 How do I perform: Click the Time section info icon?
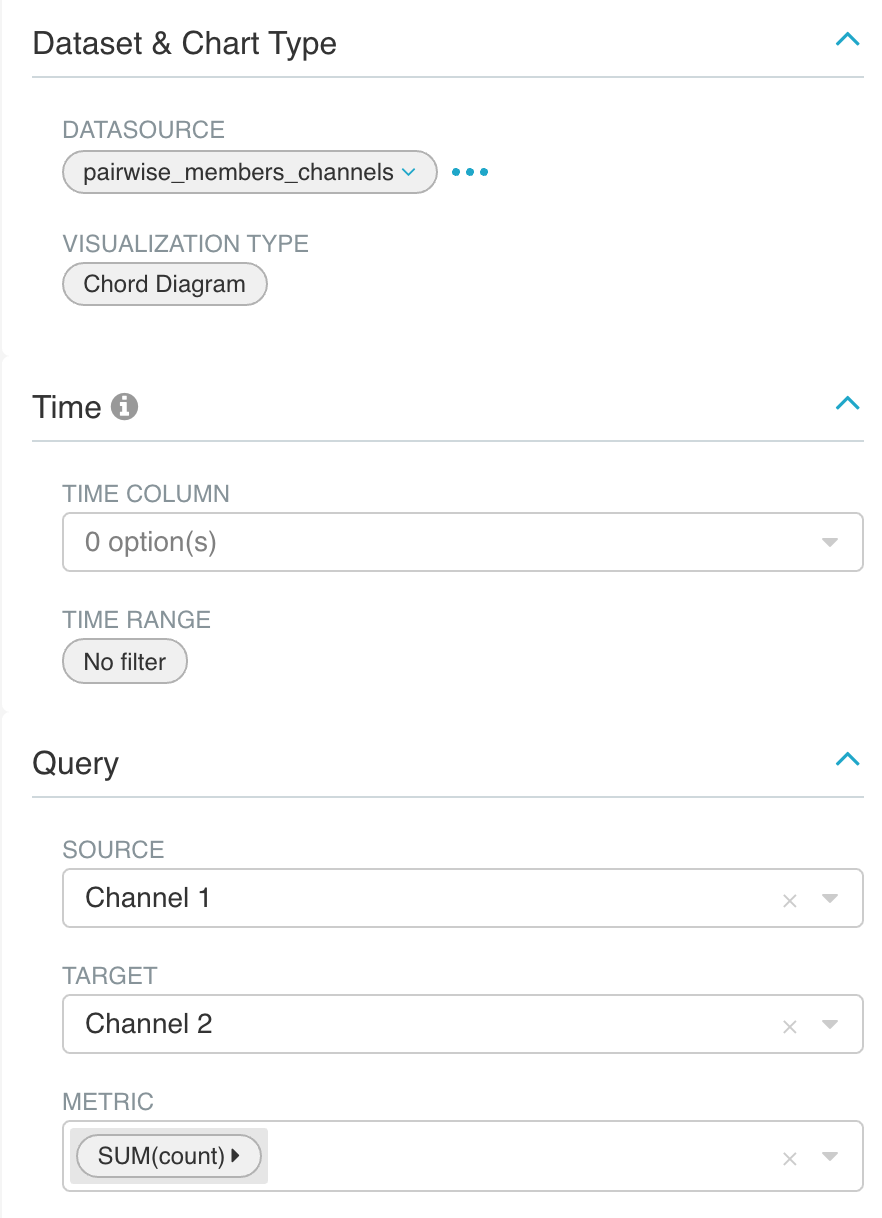click(x=125, y=407)
